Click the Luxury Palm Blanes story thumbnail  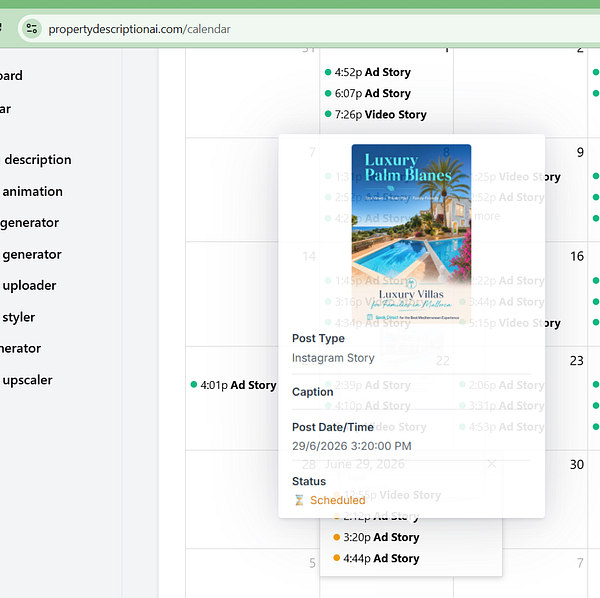point(411,234)
